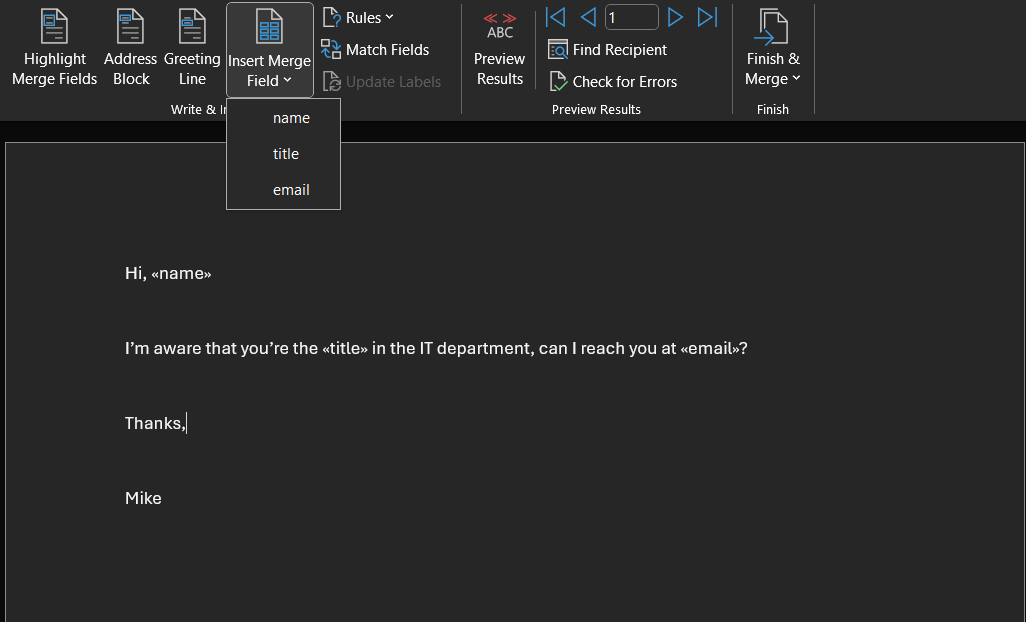Select name from the merge field menu
The width and height of the screenshot is (1026, 622).
pyautogui.click(x=291, y=117)
